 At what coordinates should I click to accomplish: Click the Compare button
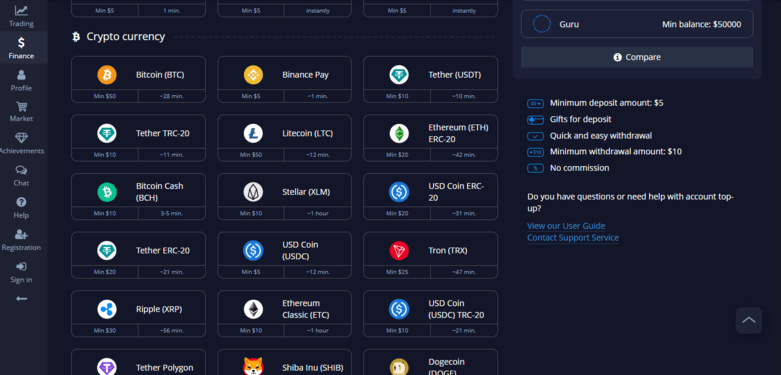coord(637,57)
